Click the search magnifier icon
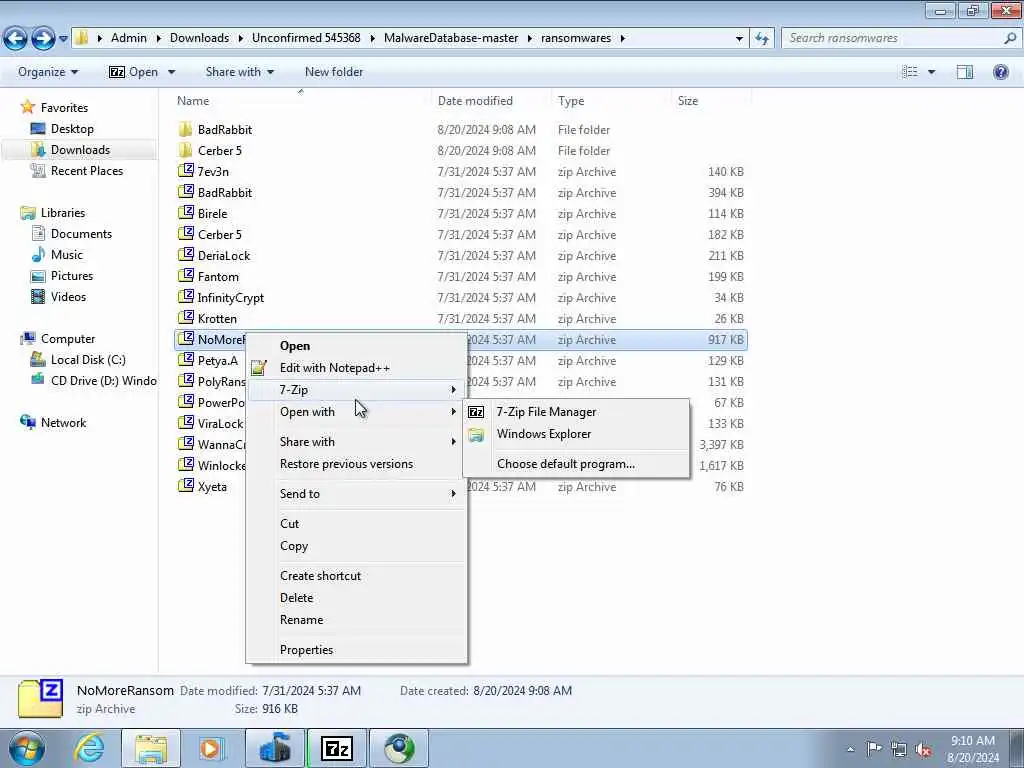Screen dimensions: 1024x768 1010,38
